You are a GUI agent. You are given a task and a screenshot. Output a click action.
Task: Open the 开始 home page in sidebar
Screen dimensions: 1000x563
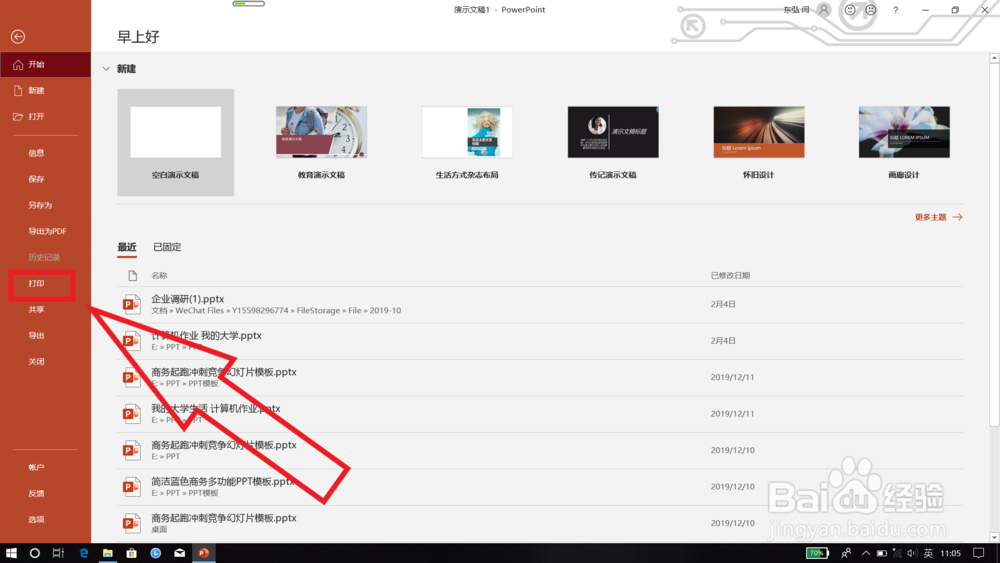point(45,64)
